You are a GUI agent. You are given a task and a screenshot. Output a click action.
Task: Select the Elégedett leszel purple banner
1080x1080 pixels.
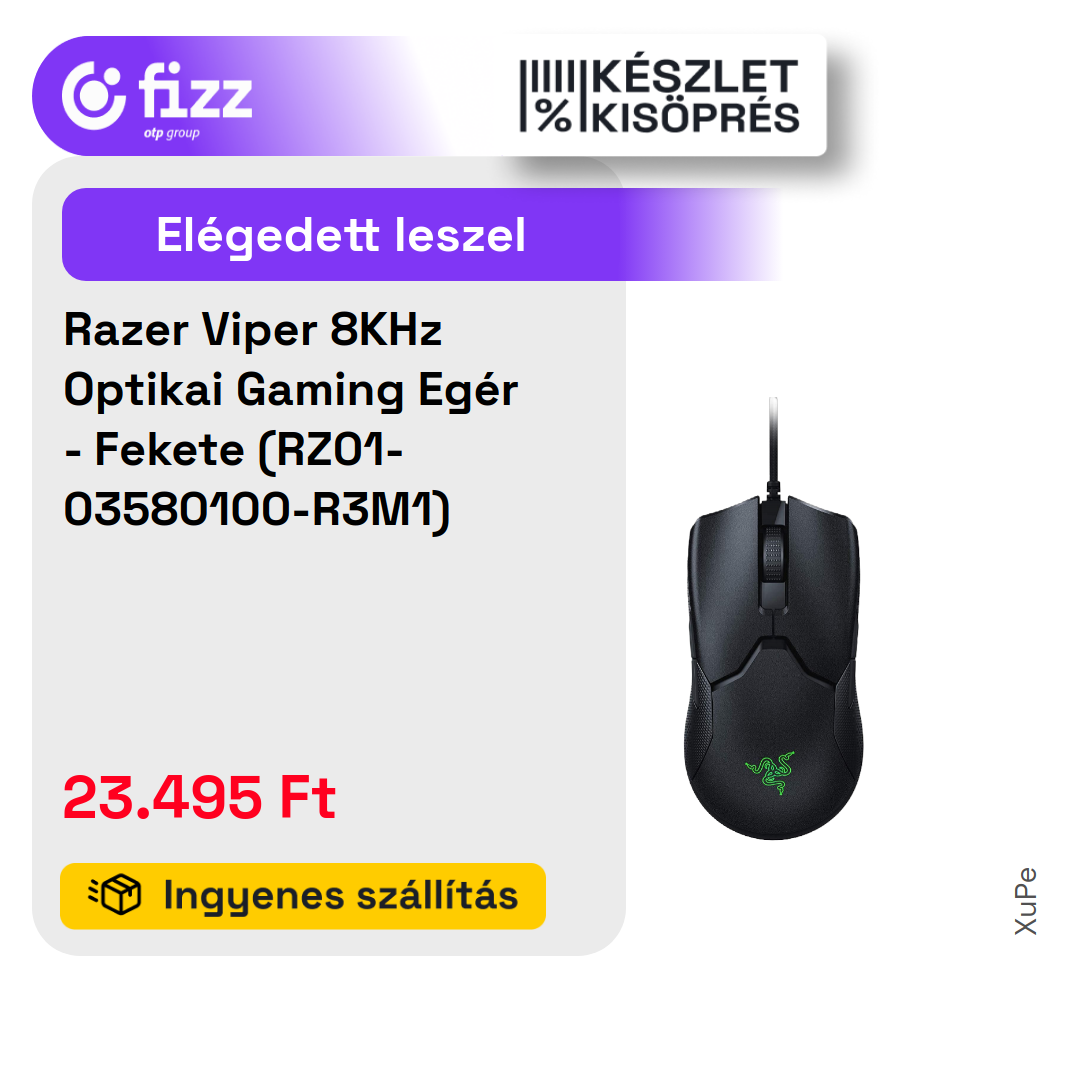point(420,234)
